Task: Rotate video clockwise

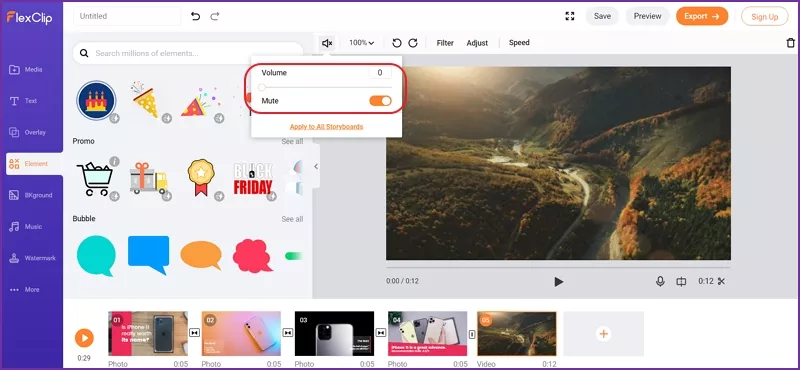Action: [413, 43]
